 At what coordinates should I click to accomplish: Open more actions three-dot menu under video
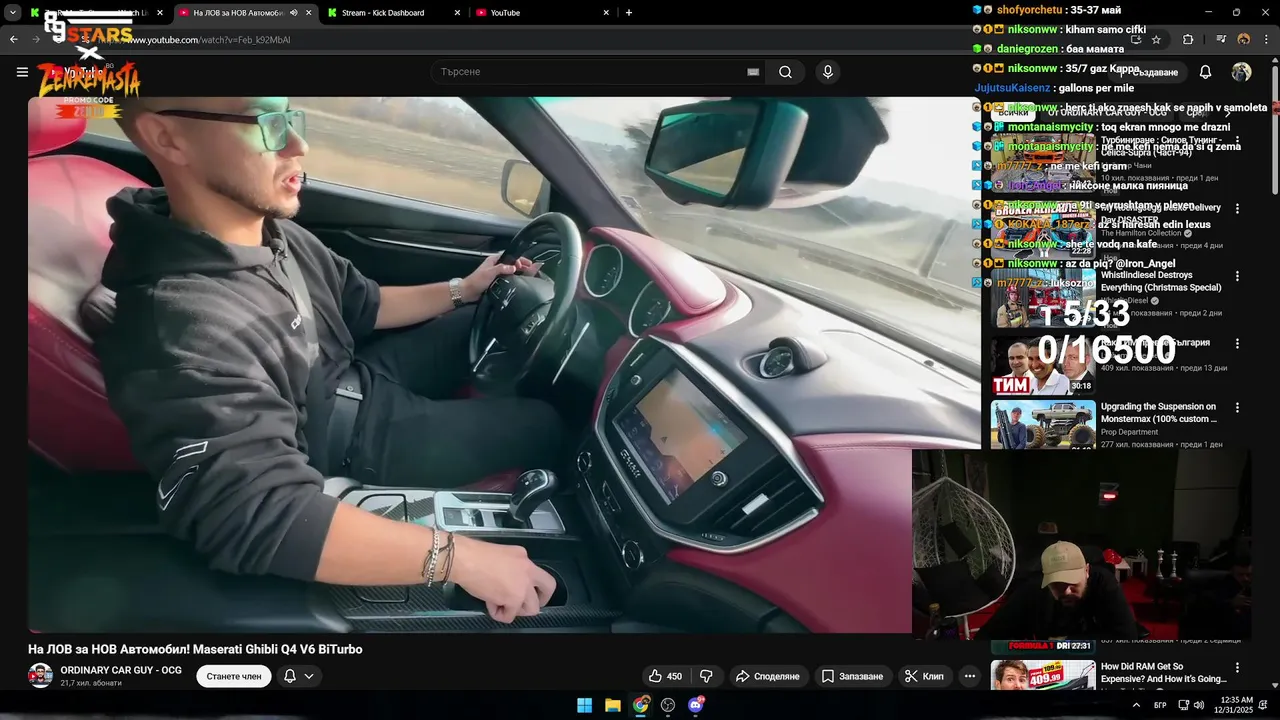[969, 676]
